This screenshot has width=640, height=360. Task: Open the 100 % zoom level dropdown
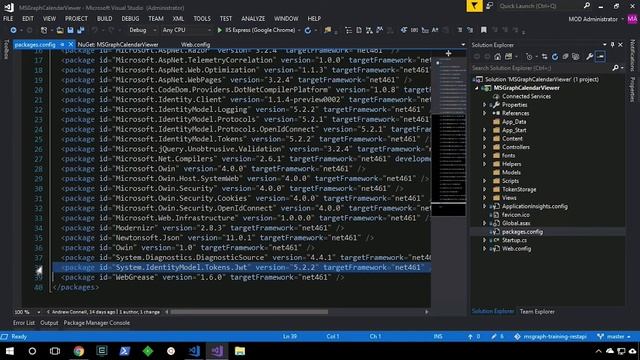point(38,312)
